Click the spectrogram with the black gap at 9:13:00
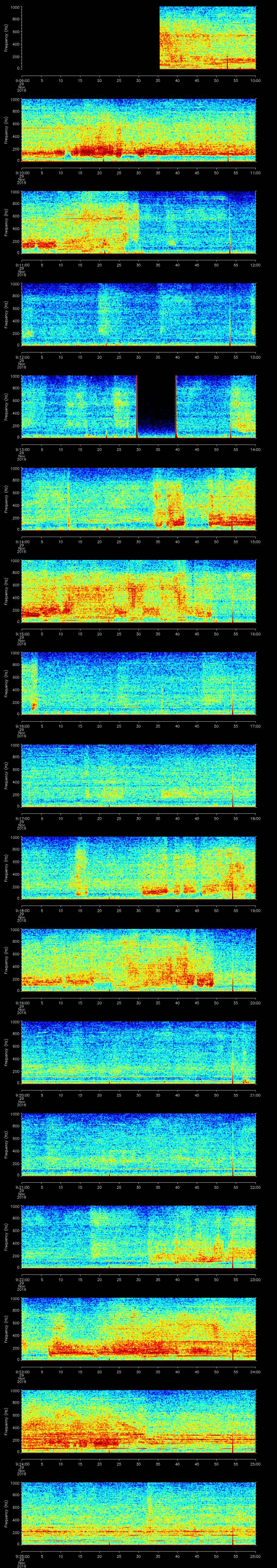Viewport: 277px width, 1568px height. click(138, 407)
